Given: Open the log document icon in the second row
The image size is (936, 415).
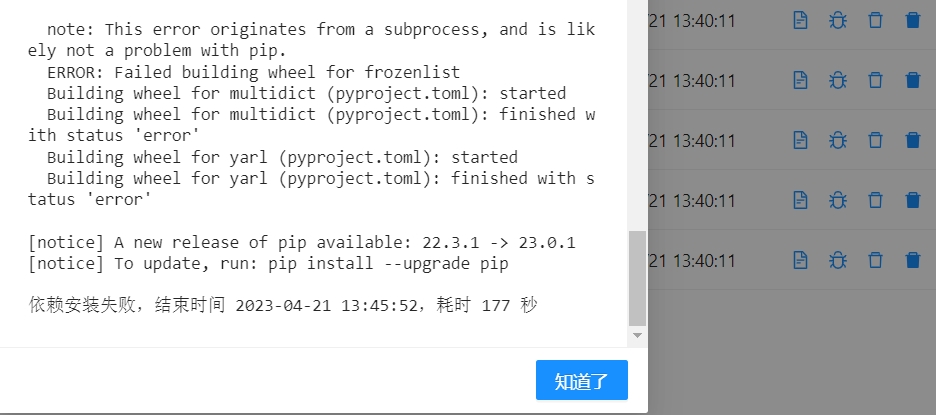Looking at the screenshot, I should [800, 80].
